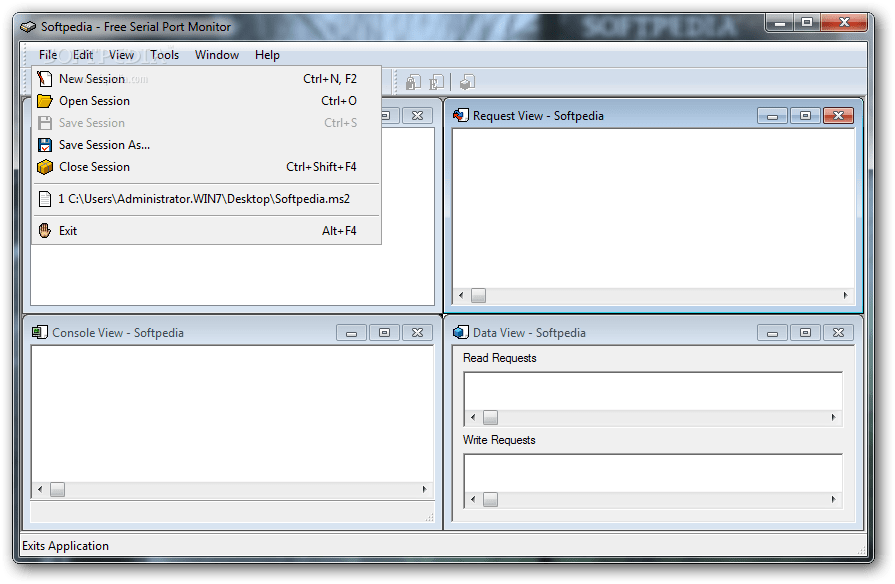895x584 pixels.
Task: Minimize the Data View window
Action: click(772, 333)
